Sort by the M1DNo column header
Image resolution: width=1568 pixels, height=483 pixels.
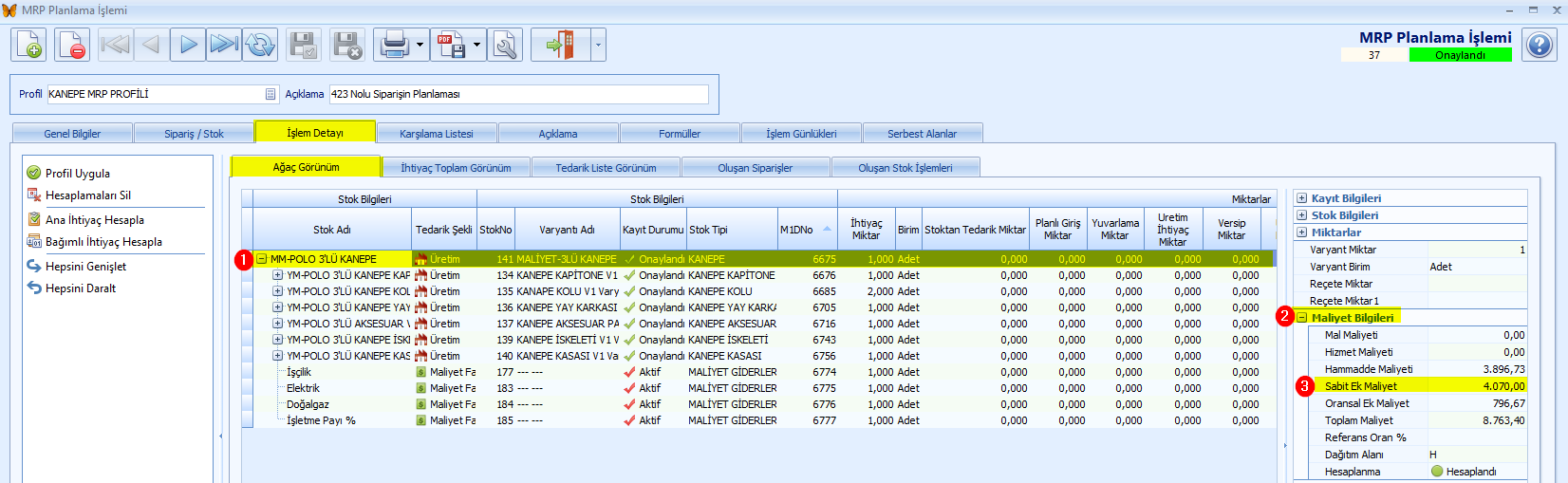(807, 230)
